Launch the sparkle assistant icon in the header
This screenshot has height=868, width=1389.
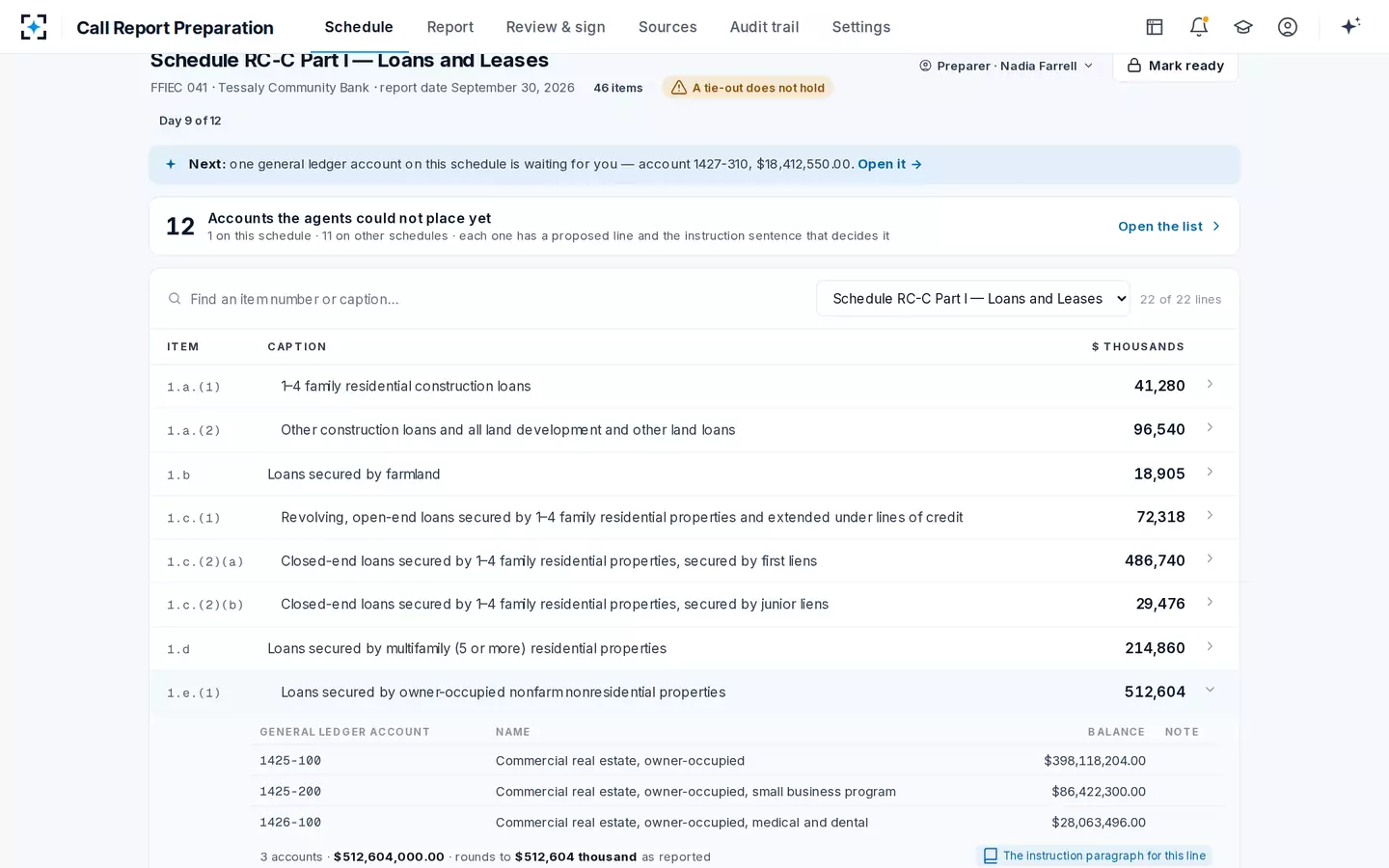[1350, 26]
